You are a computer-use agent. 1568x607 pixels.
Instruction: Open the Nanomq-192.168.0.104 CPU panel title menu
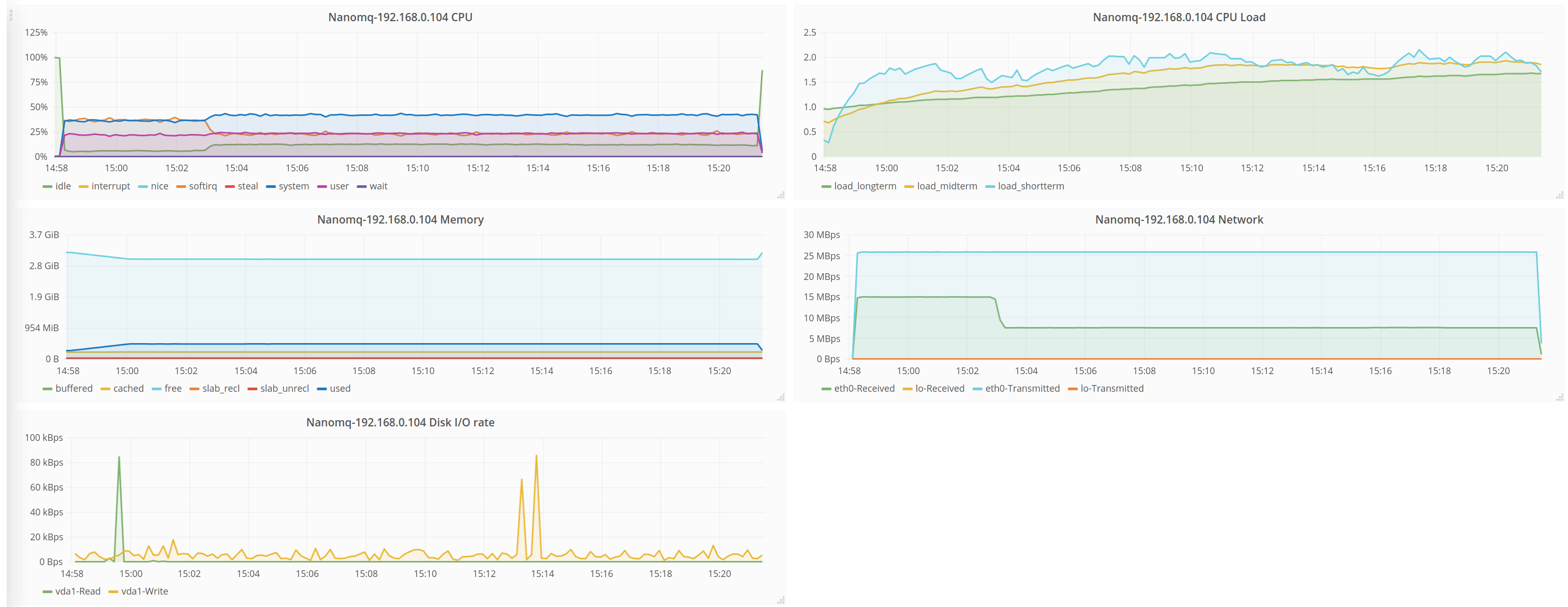click(400, 17)
